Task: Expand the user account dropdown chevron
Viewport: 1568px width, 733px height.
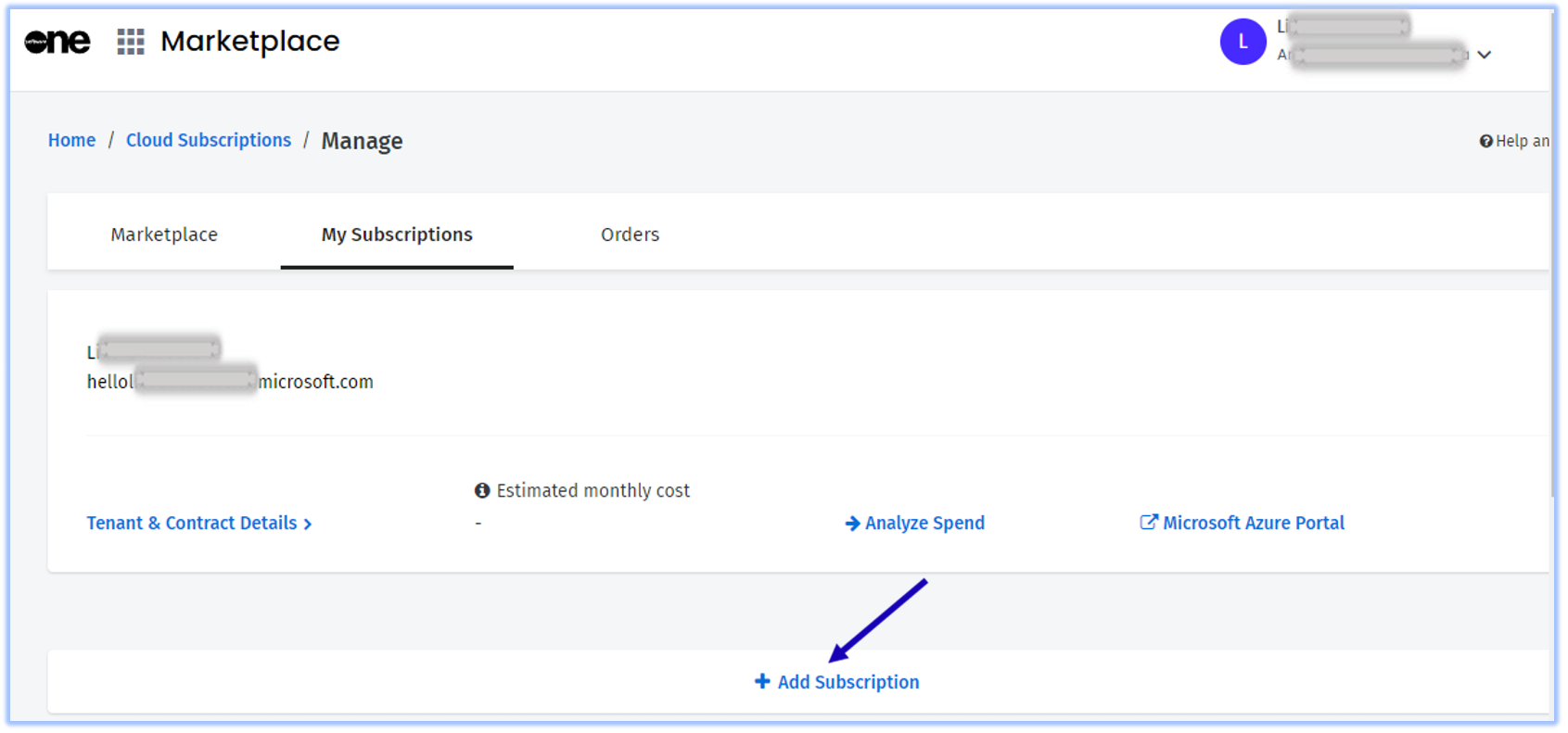Action: click(x=1485, y=55)
